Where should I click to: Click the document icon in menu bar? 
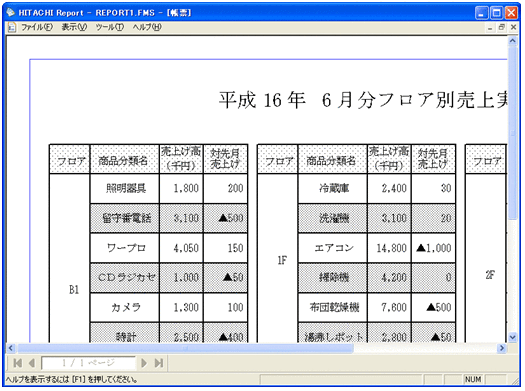click(x=12, y=27)
